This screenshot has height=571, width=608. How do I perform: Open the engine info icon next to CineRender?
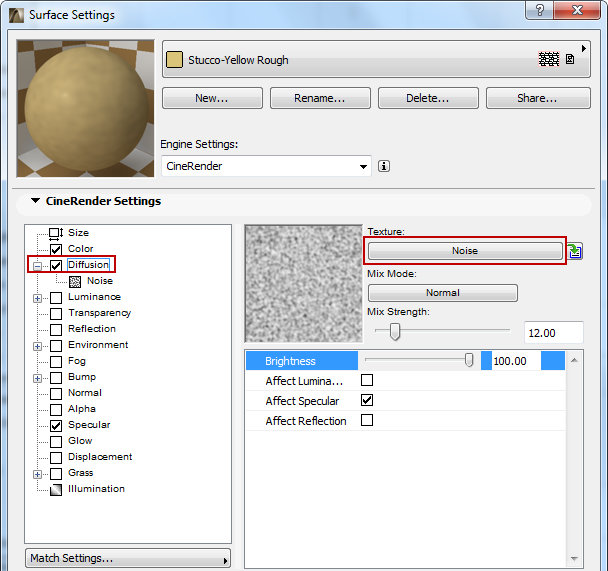383,166
